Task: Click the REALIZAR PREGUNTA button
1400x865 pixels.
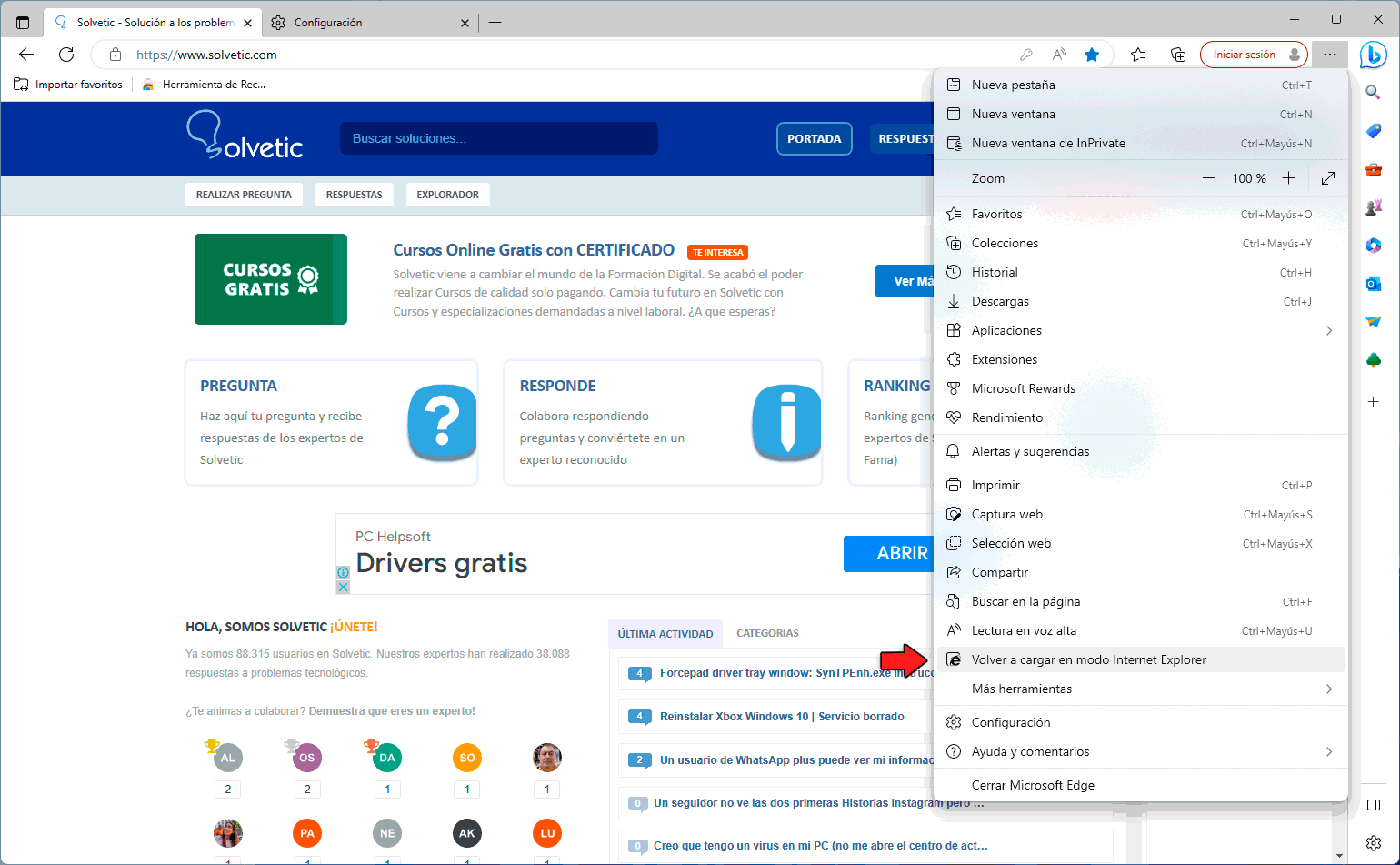Action: pos(244,195)
